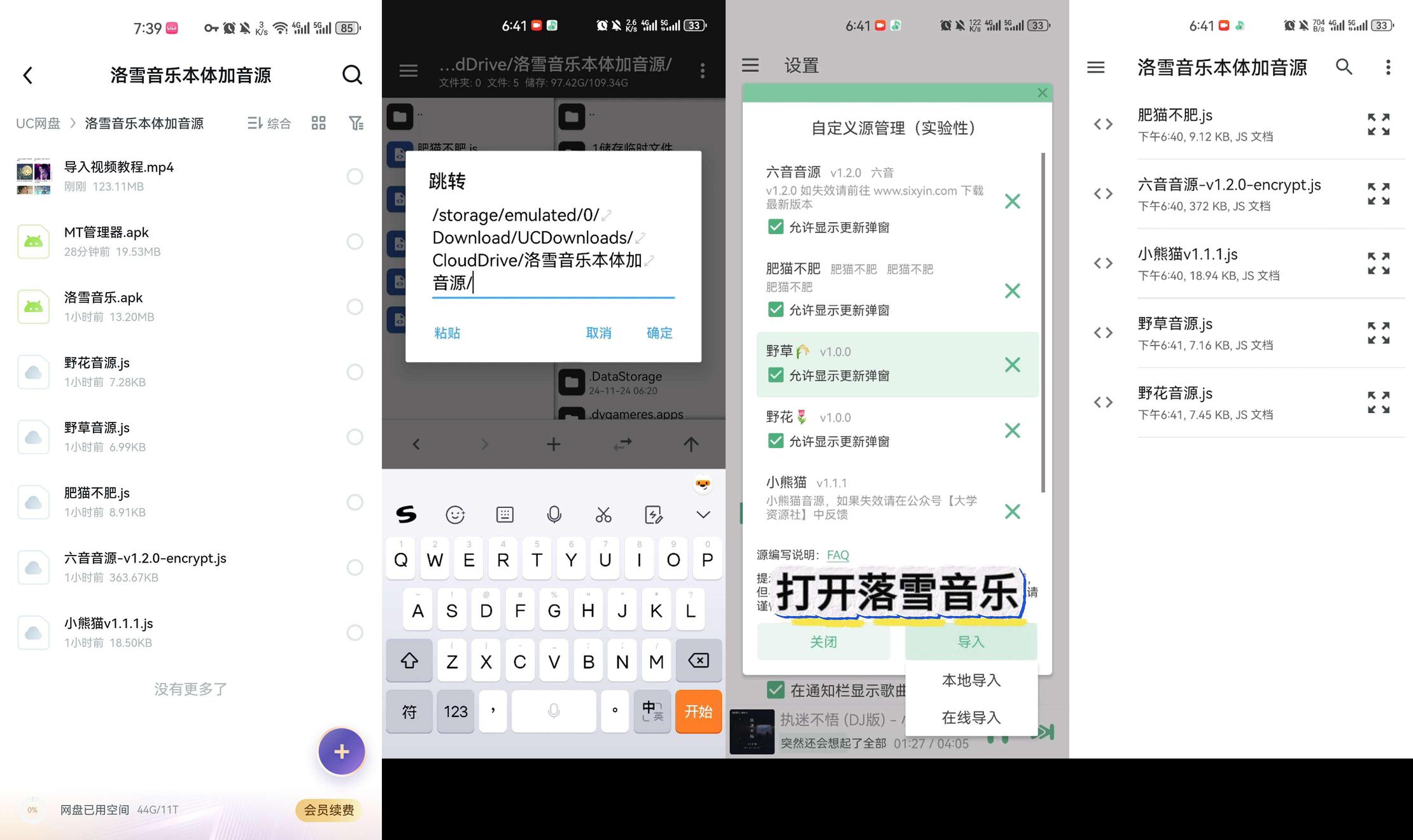
Task: Tap 粘贴 in the 跳转 dialog
Action: [x=447, y=333]
